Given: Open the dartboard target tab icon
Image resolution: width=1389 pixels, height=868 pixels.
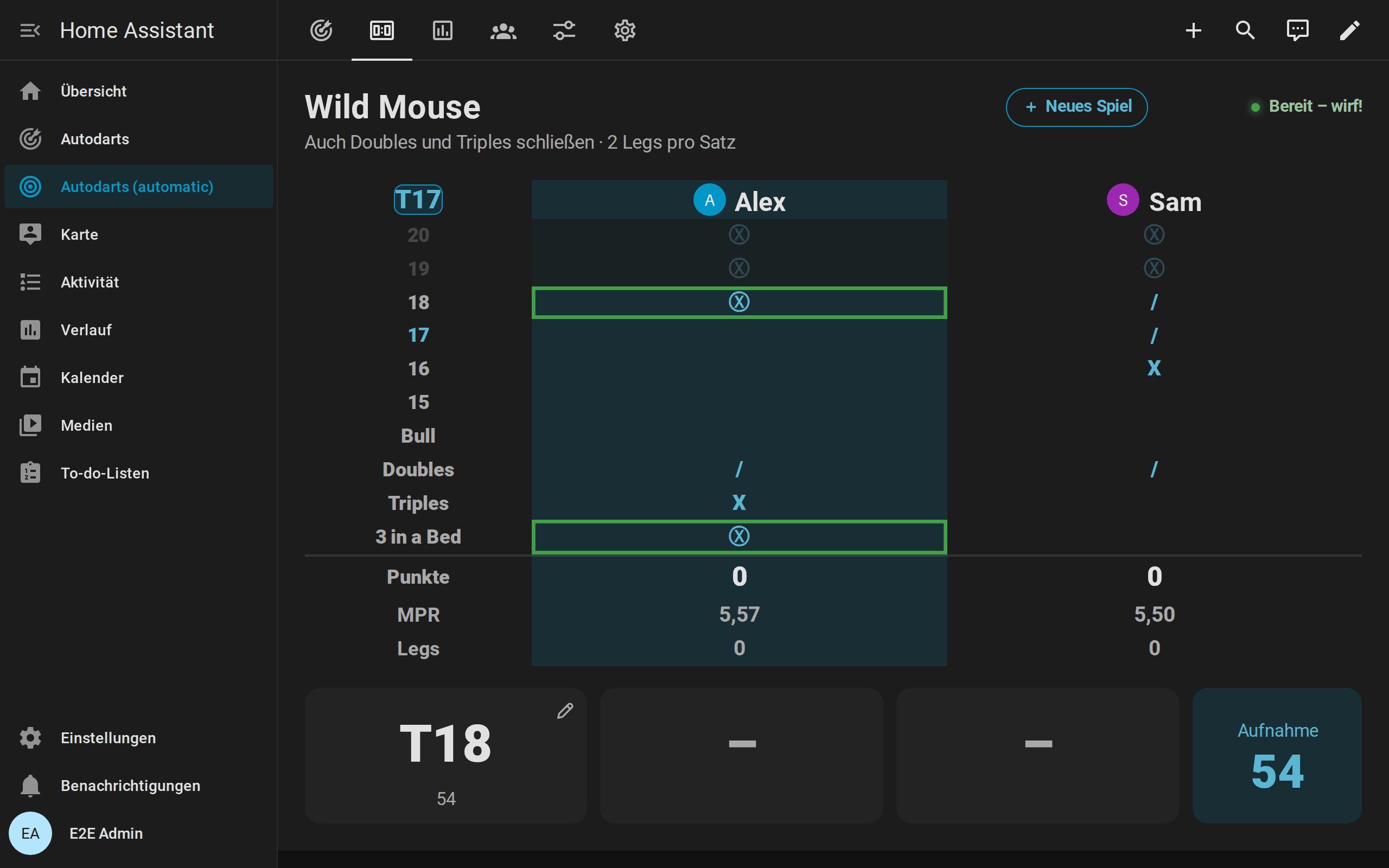Looking at the screenshot, I should pos(321,30).
